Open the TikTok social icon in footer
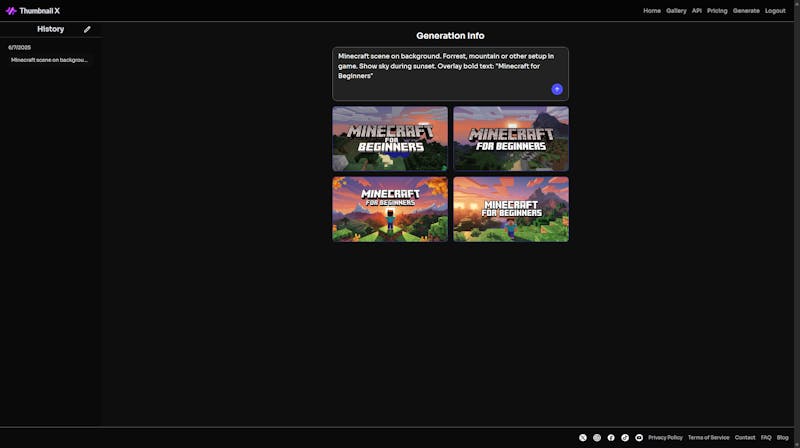800x448 pixels. point(624,437)
